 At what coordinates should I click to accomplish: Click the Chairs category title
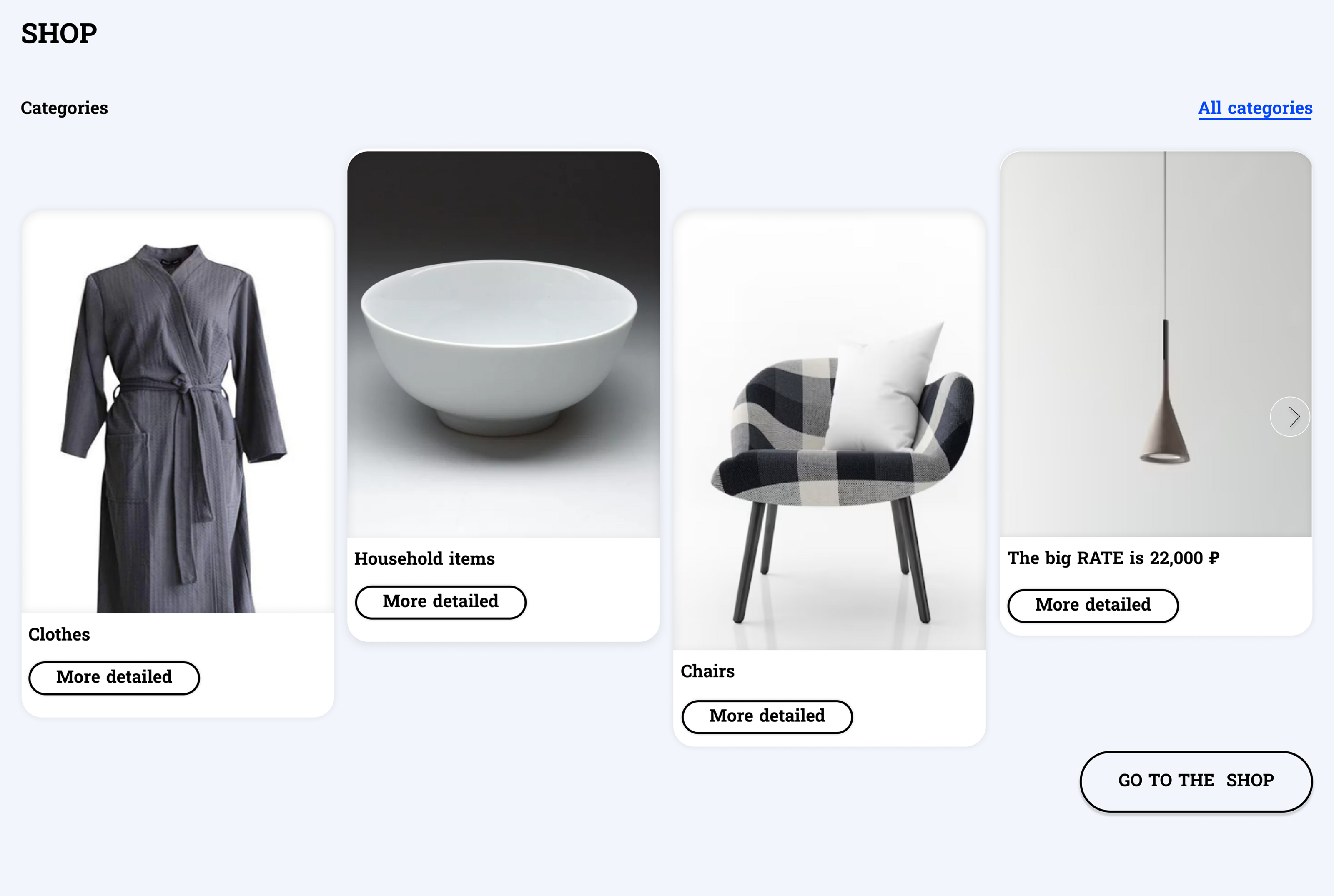(707, 671)
